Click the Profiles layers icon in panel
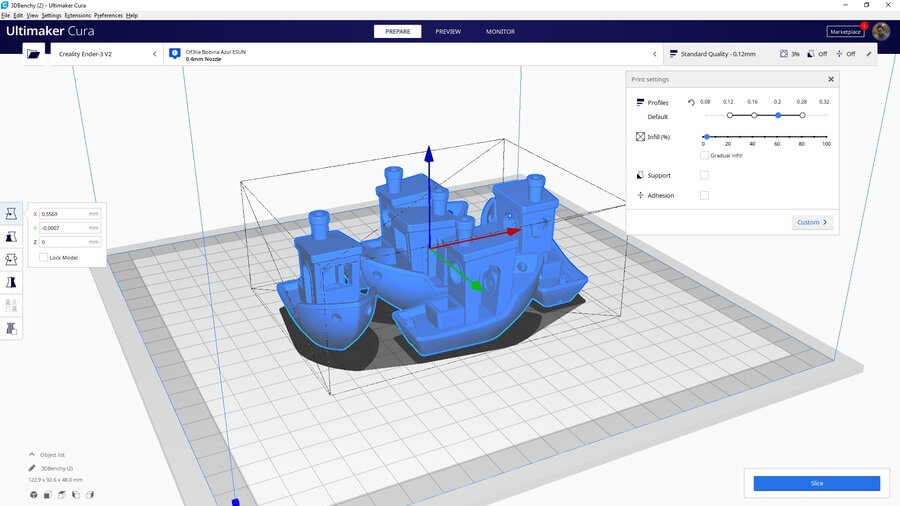The width and height of the screenshot is (900, 506). click(x=640, y=102)
